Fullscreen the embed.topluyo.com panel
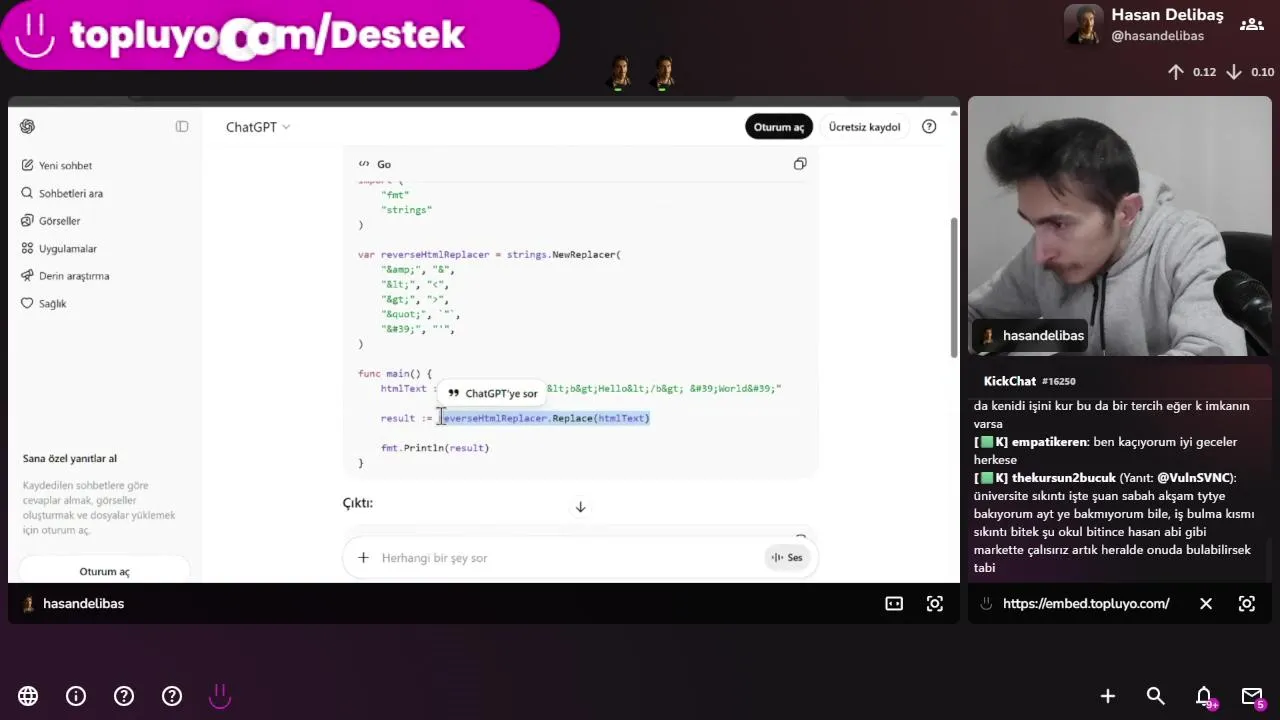The height and width of the screenshot is (720, 1280). [1247, 603]
